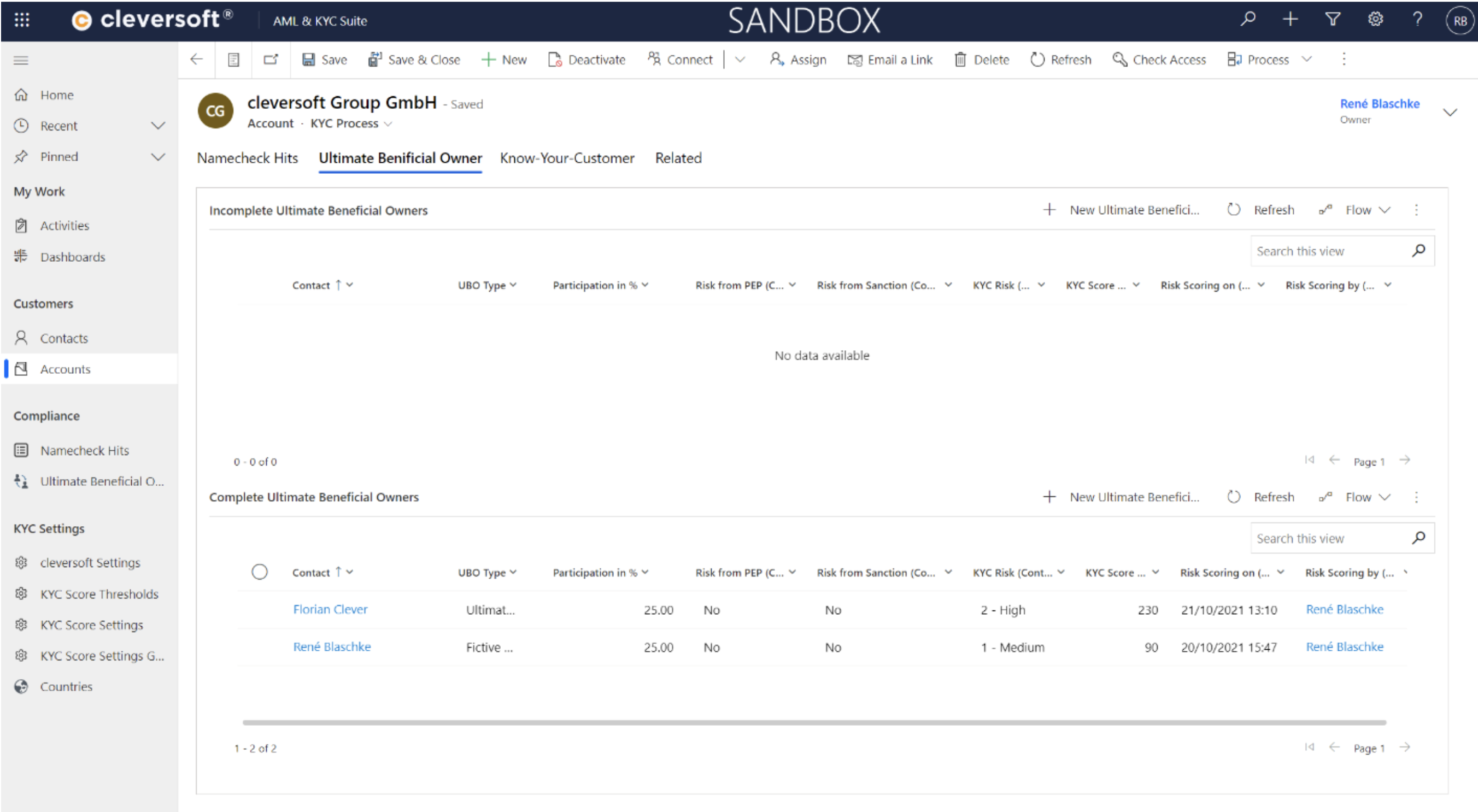Viewport: 1478px width, 812px height.
Task: Expand the Pinned section
Action: coord(158,156)
